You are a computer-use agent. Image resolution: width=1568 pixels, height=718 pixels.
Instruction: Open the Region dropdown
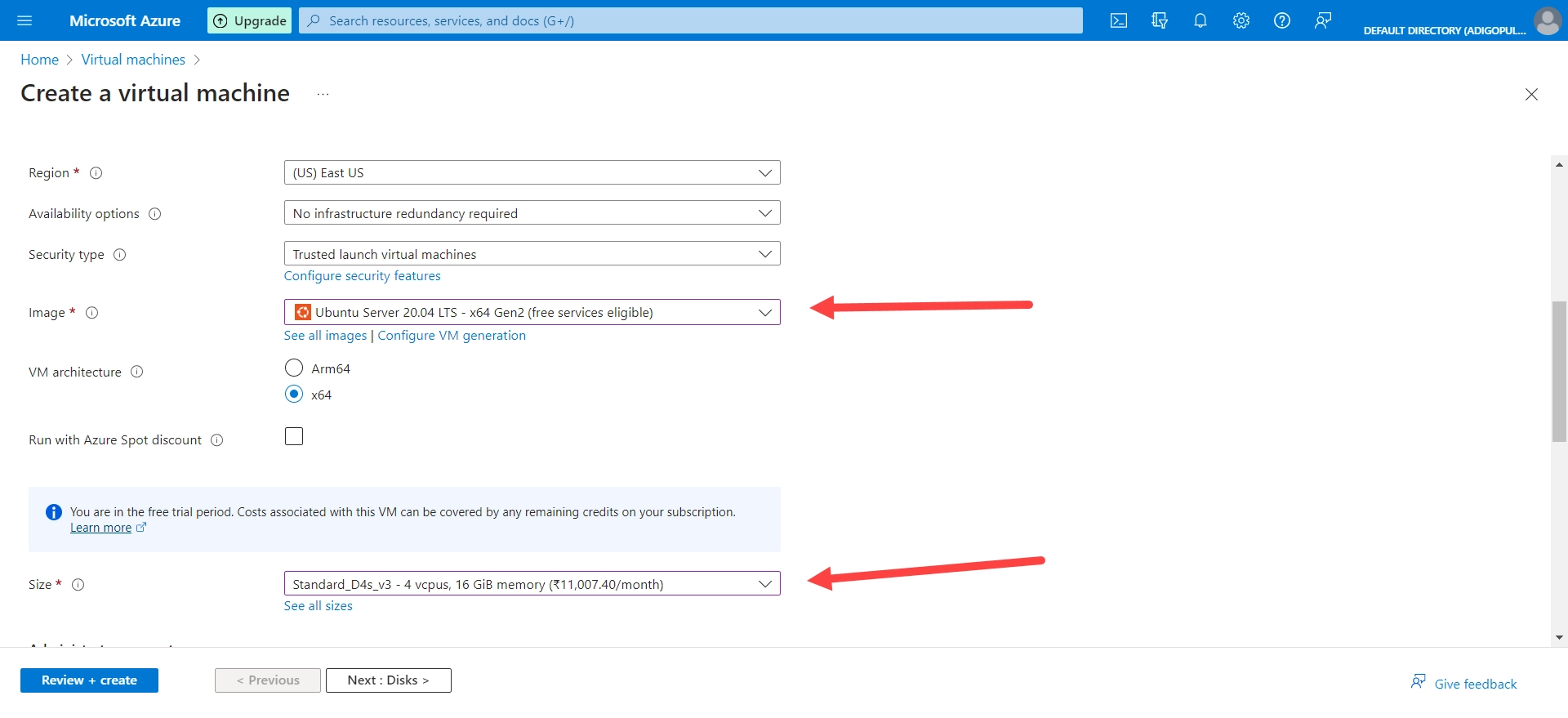pos(532,172)
